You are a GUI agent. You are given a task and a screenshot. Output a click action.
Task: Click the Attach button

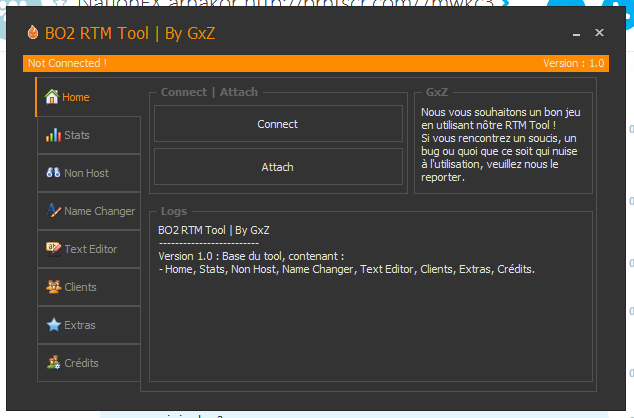(278, 167)
